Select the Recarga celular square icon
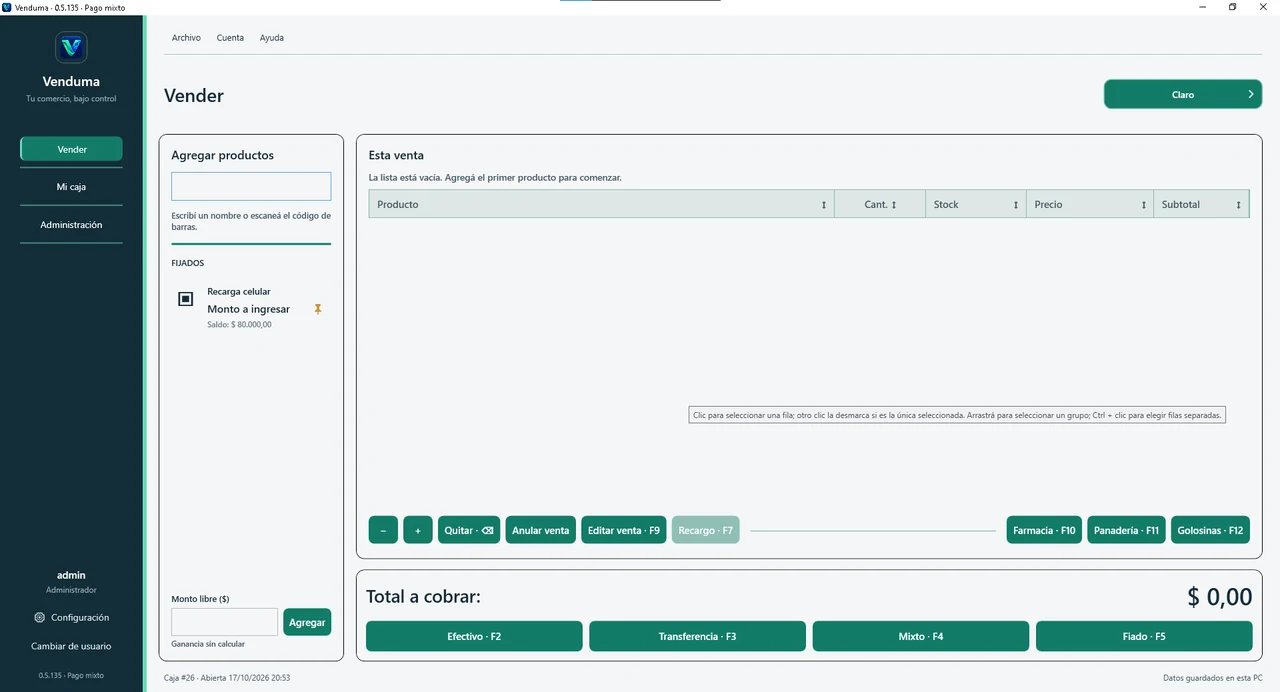Image resolution: width=1280 pixels, height=692 pixels. coord(185,299)
